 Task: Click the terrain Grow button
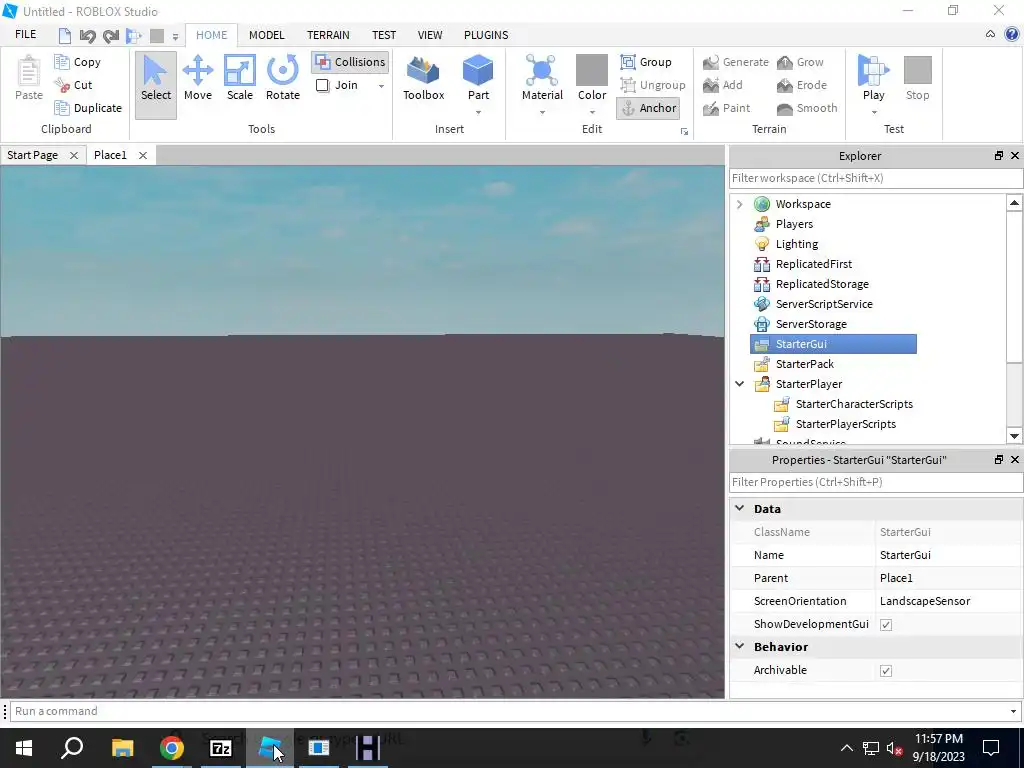[800, 62]
